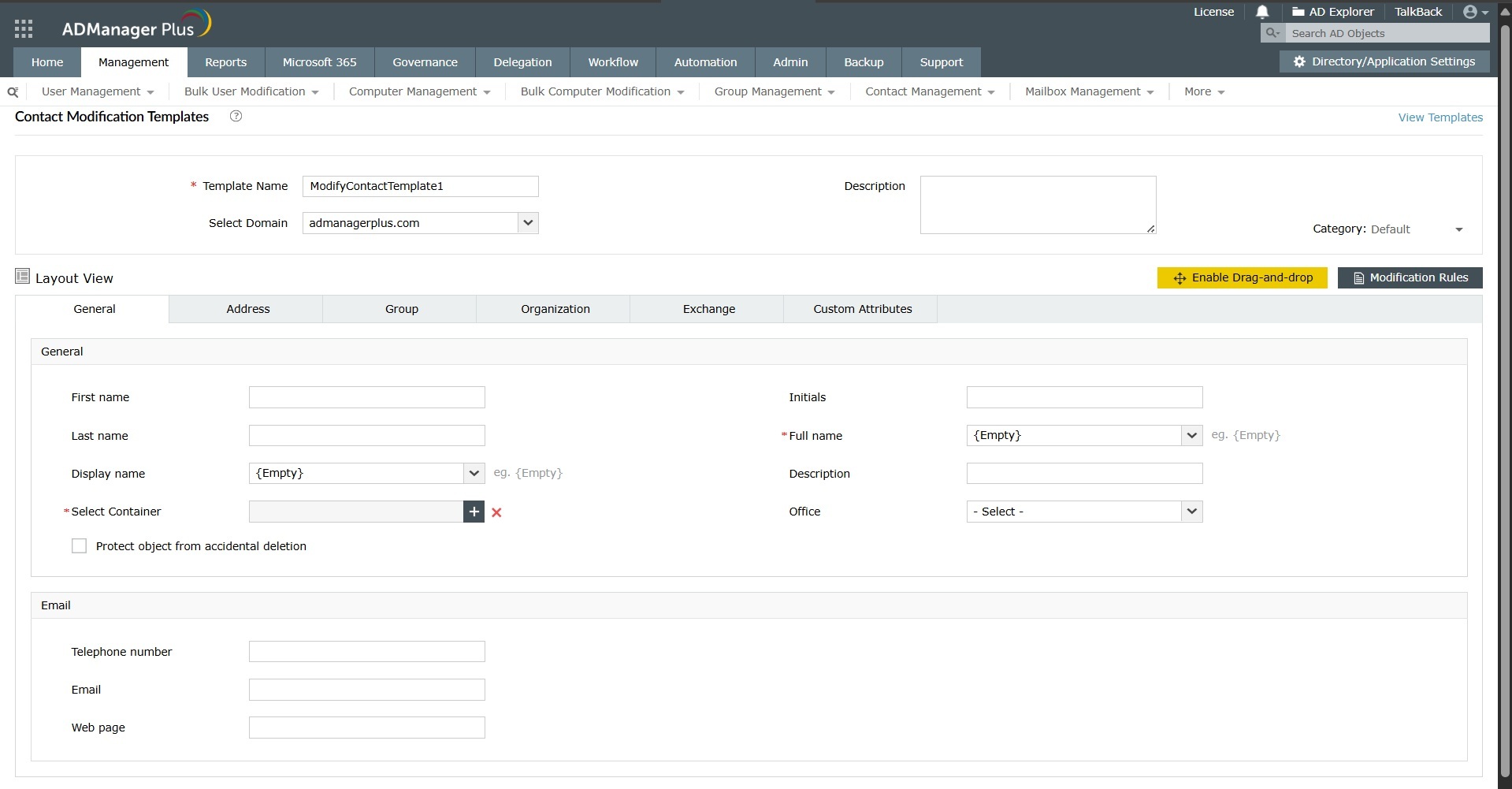Expand the Category Default dropdown
This screenshot has height=789, width=1512.
click(x=1459, y=229)
